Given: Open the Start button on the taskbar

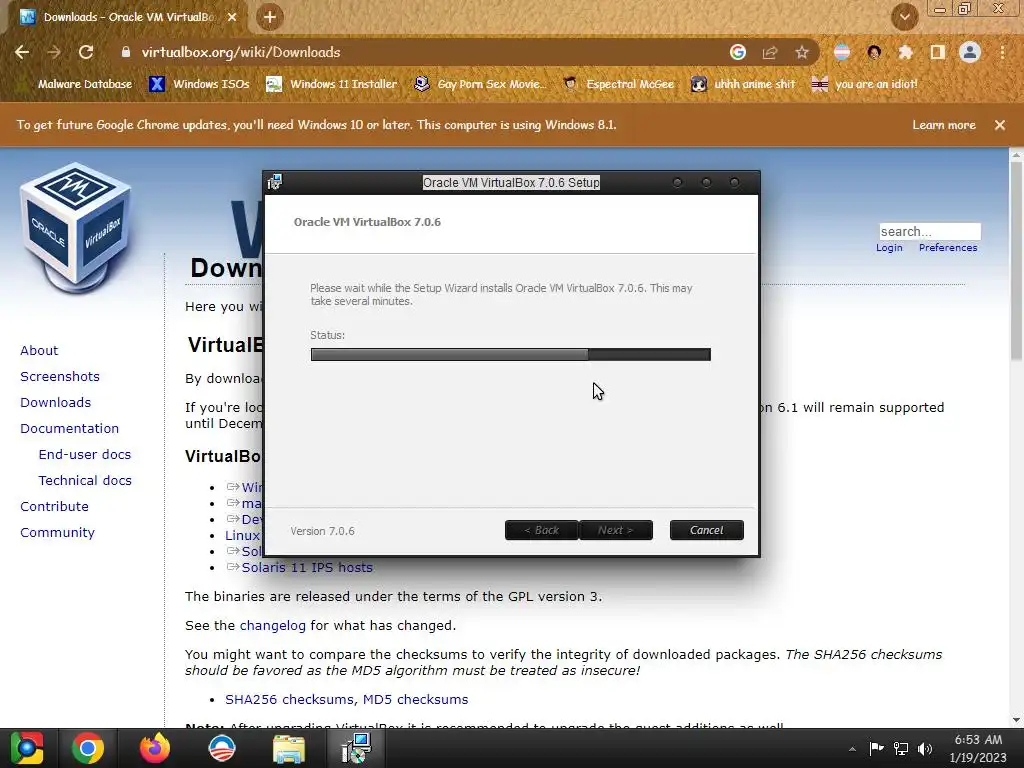Looking at the screenshot, I should pyautogui.click(x=27, y=748).
